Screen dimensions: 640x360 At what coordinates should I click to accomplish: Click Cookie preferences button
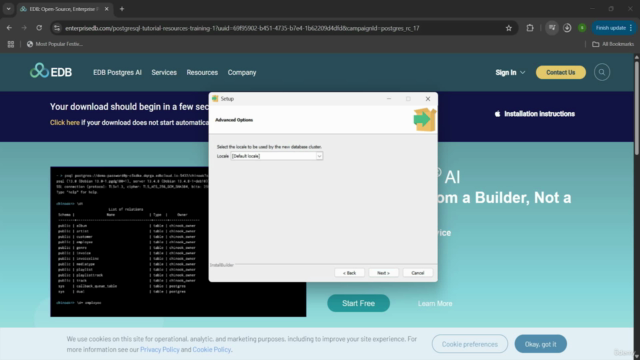point(470,344)
